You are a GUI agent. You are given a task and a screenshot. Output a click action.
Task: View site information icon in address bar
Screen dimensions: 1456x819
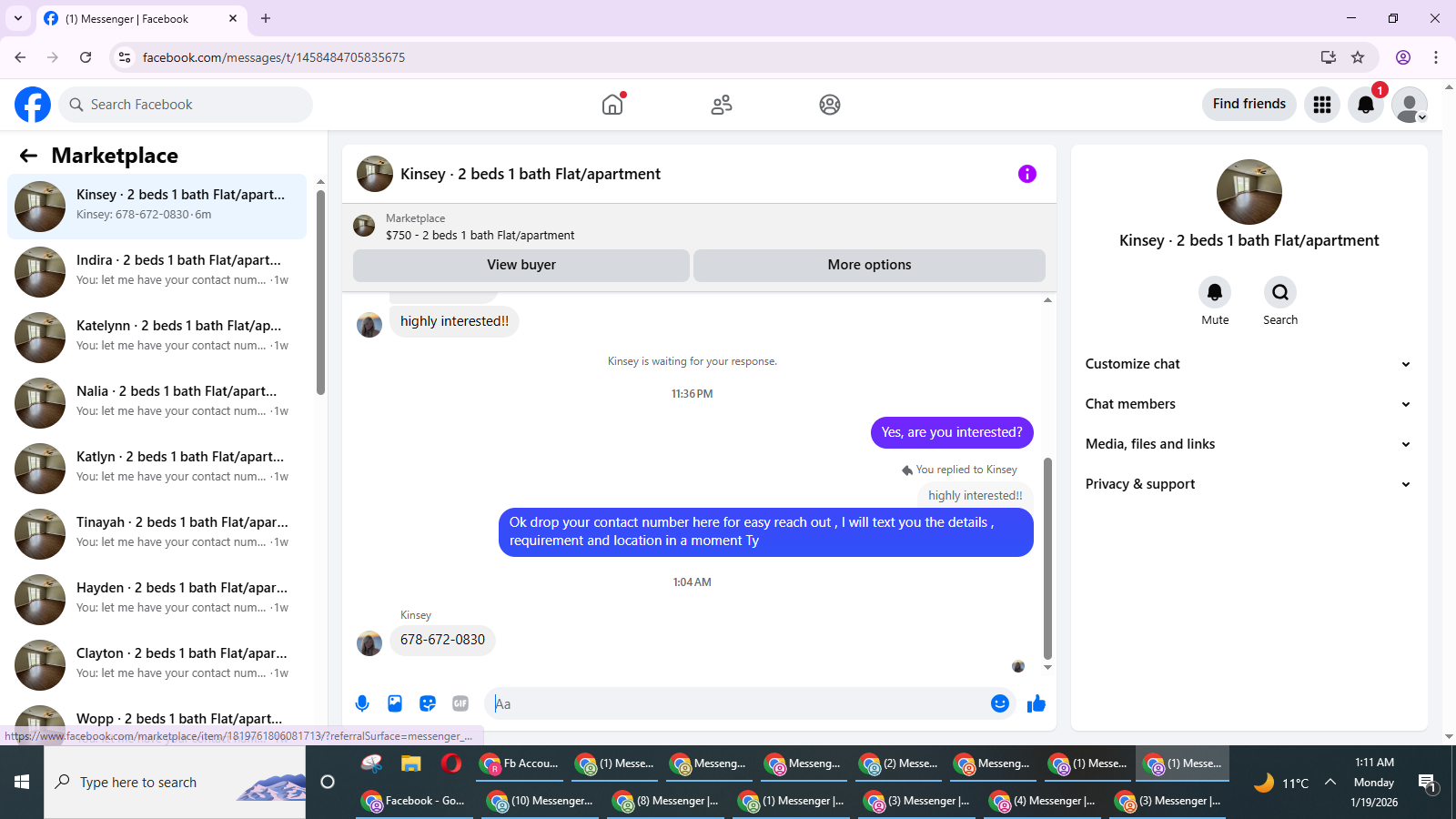pos(125,57)
